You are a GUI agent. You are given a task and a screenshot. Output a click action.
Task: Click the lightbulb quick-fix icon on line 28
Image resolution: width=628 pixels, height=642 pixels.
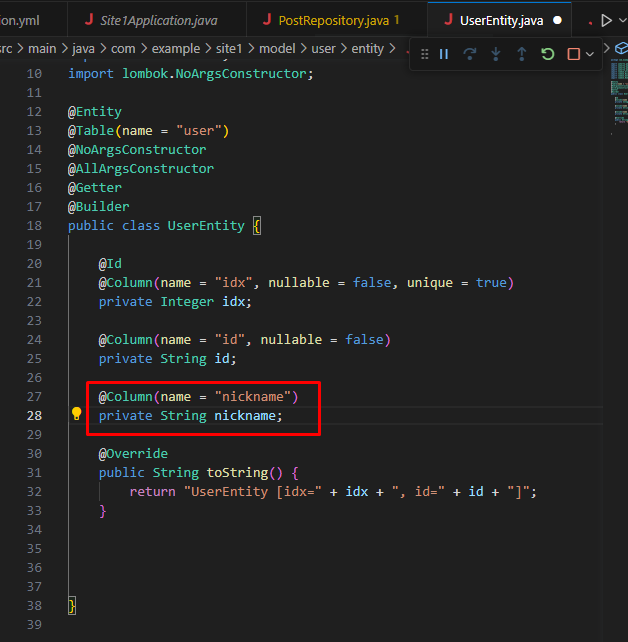coord(77,414)
